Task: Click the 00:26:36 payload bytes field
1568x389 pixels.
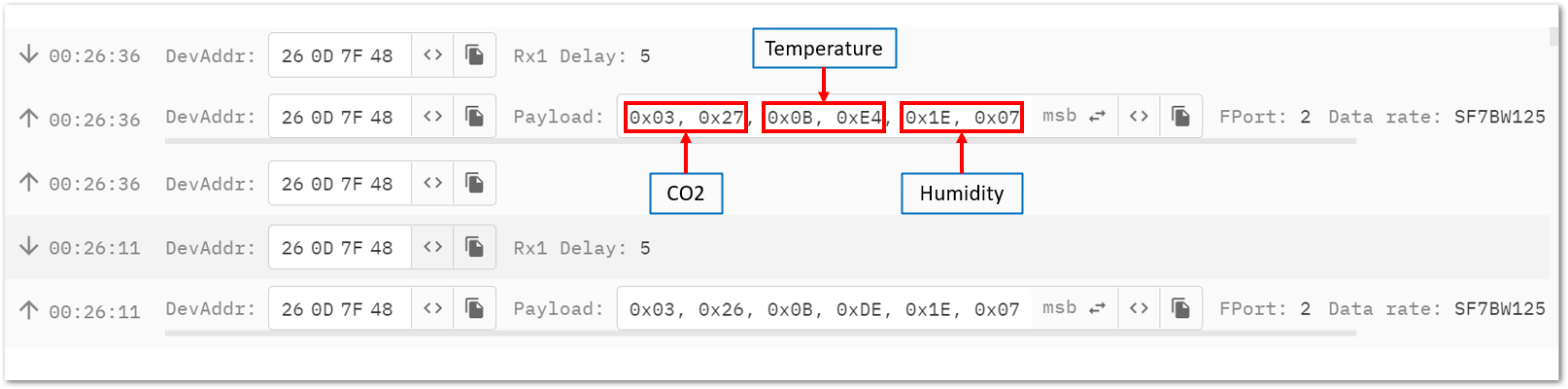Action: pyautogui.click(x=824, y=118)
